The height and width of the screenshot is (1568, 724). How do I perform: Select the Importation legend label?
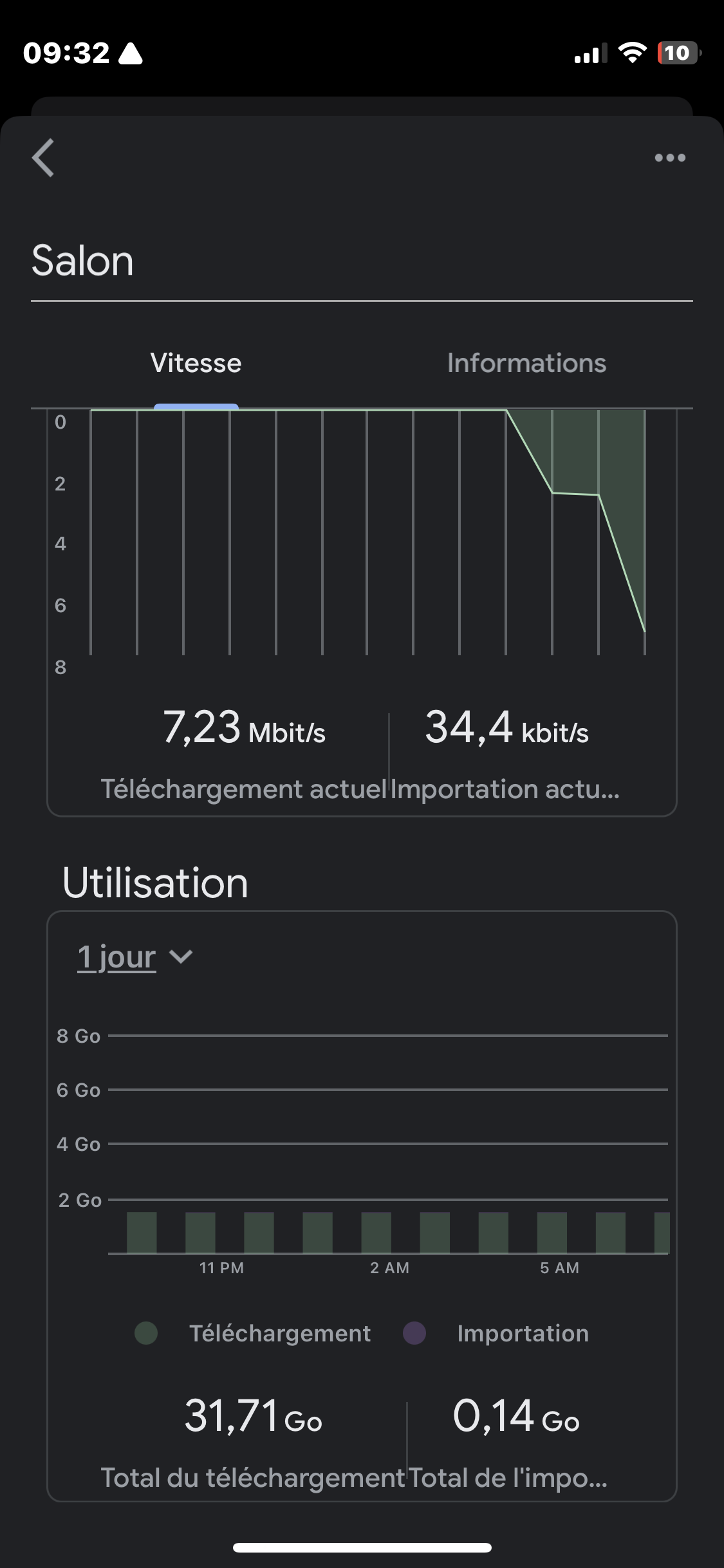523,1333
